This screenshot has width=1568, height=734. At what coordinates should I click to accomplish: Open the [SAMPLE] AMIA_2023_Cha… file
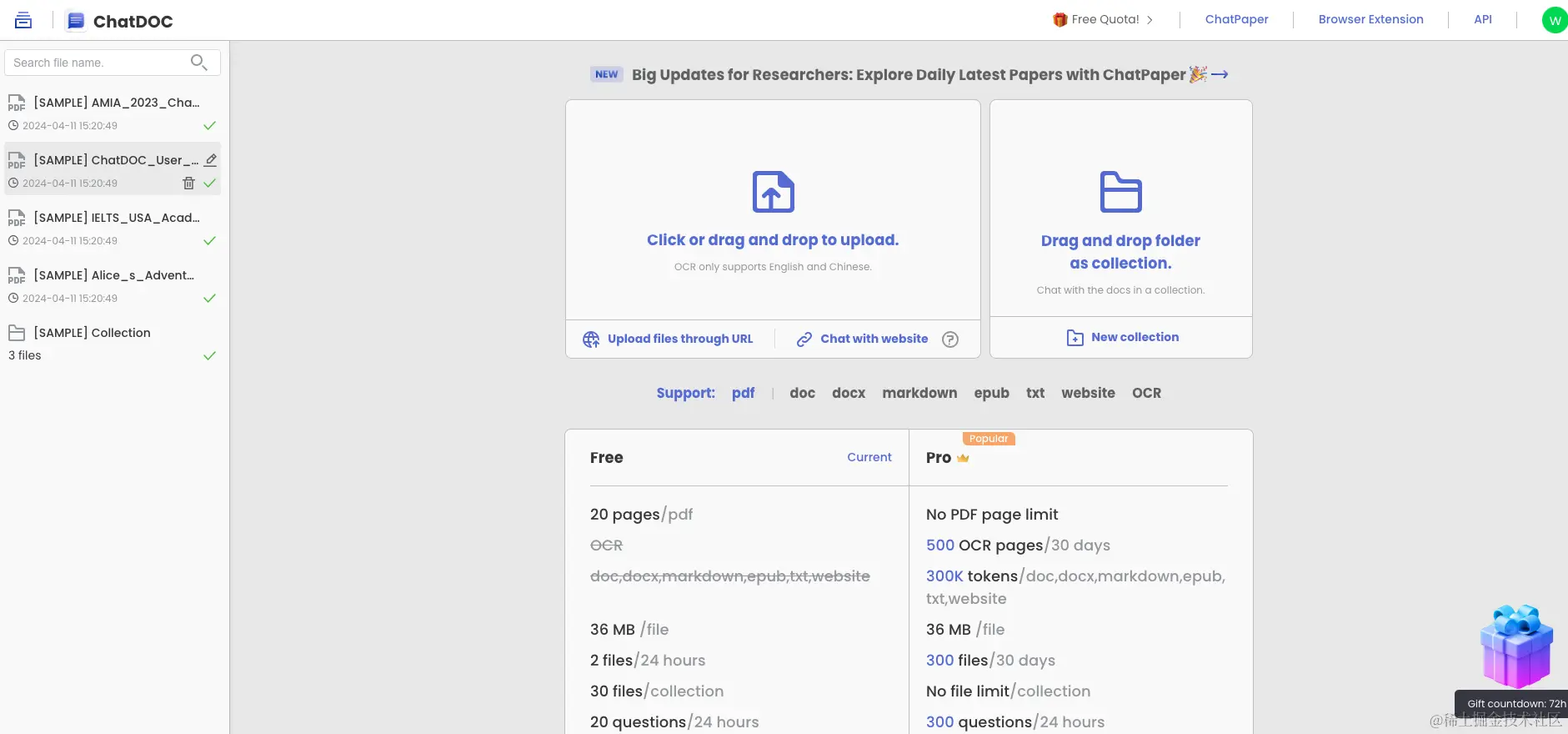tap(117, 103)
